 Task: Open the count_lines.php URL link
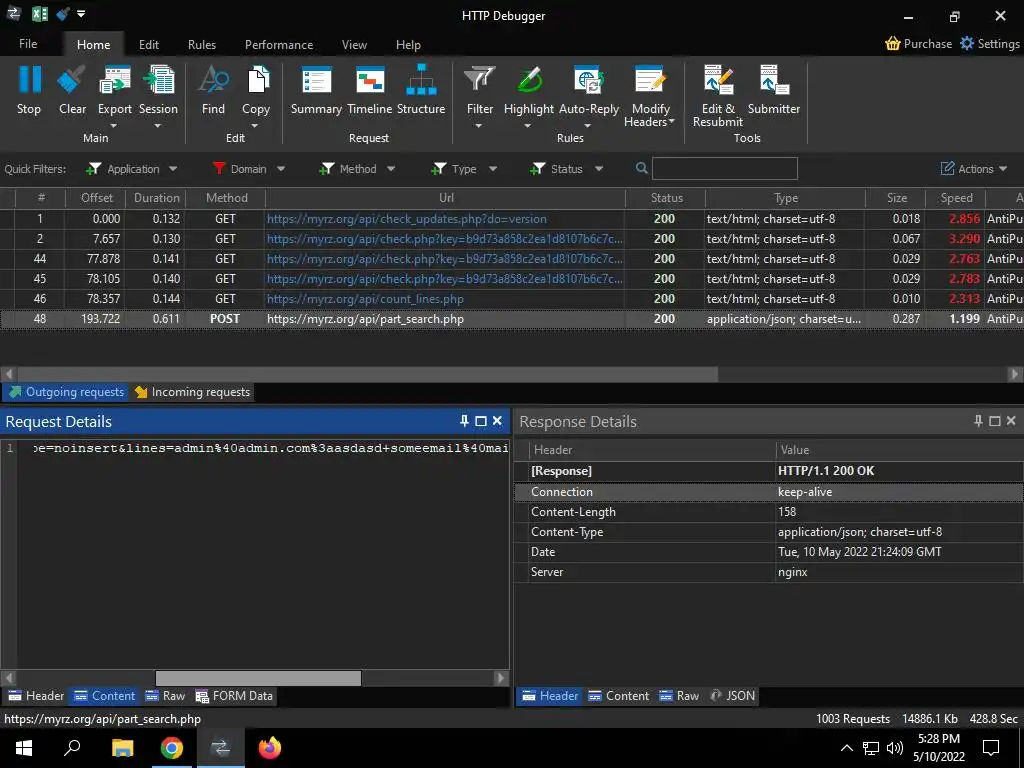(365, 299)
